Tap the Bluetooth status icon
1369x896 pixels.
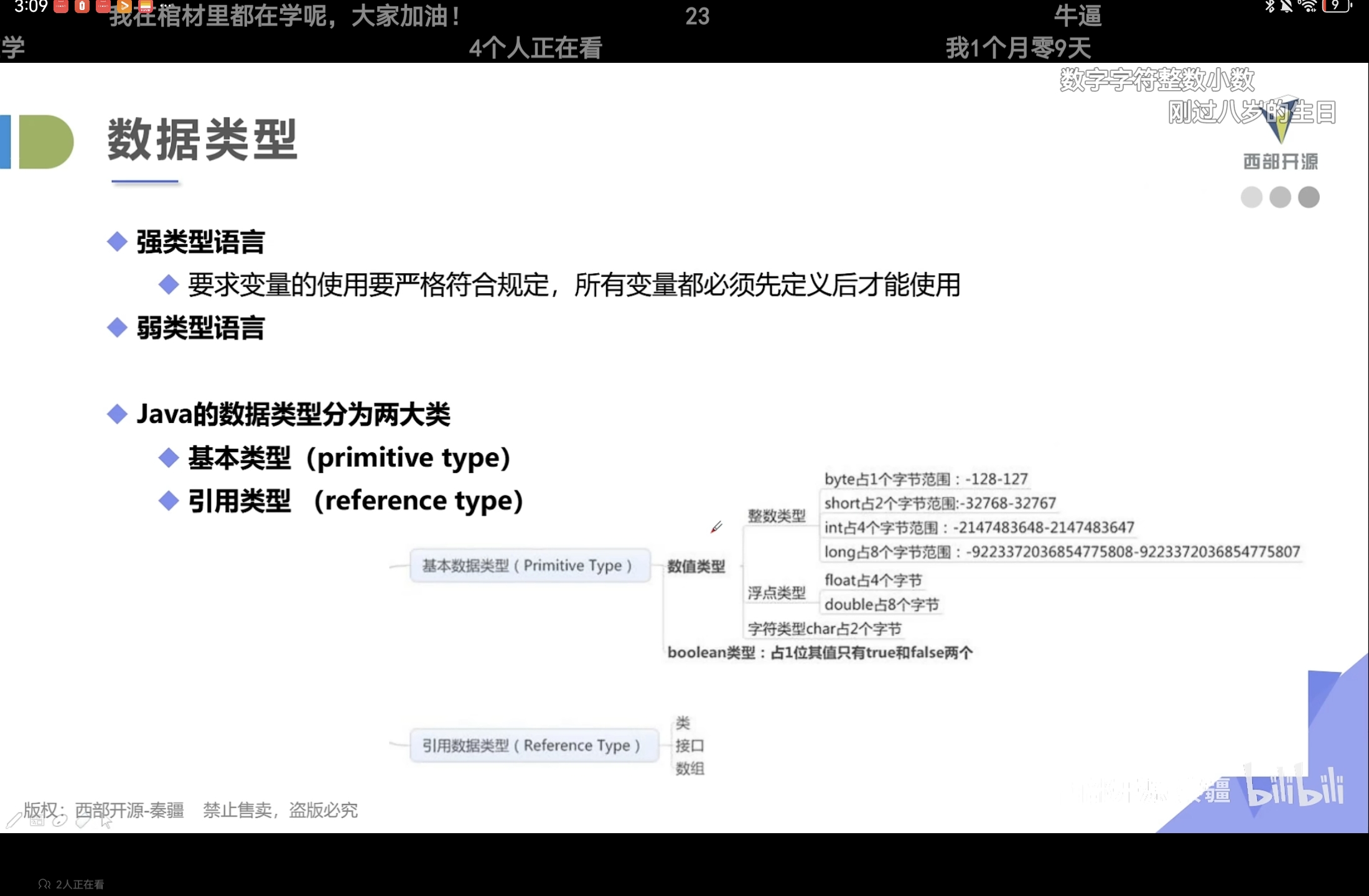pyautogui.click(x=1270, y=7)
